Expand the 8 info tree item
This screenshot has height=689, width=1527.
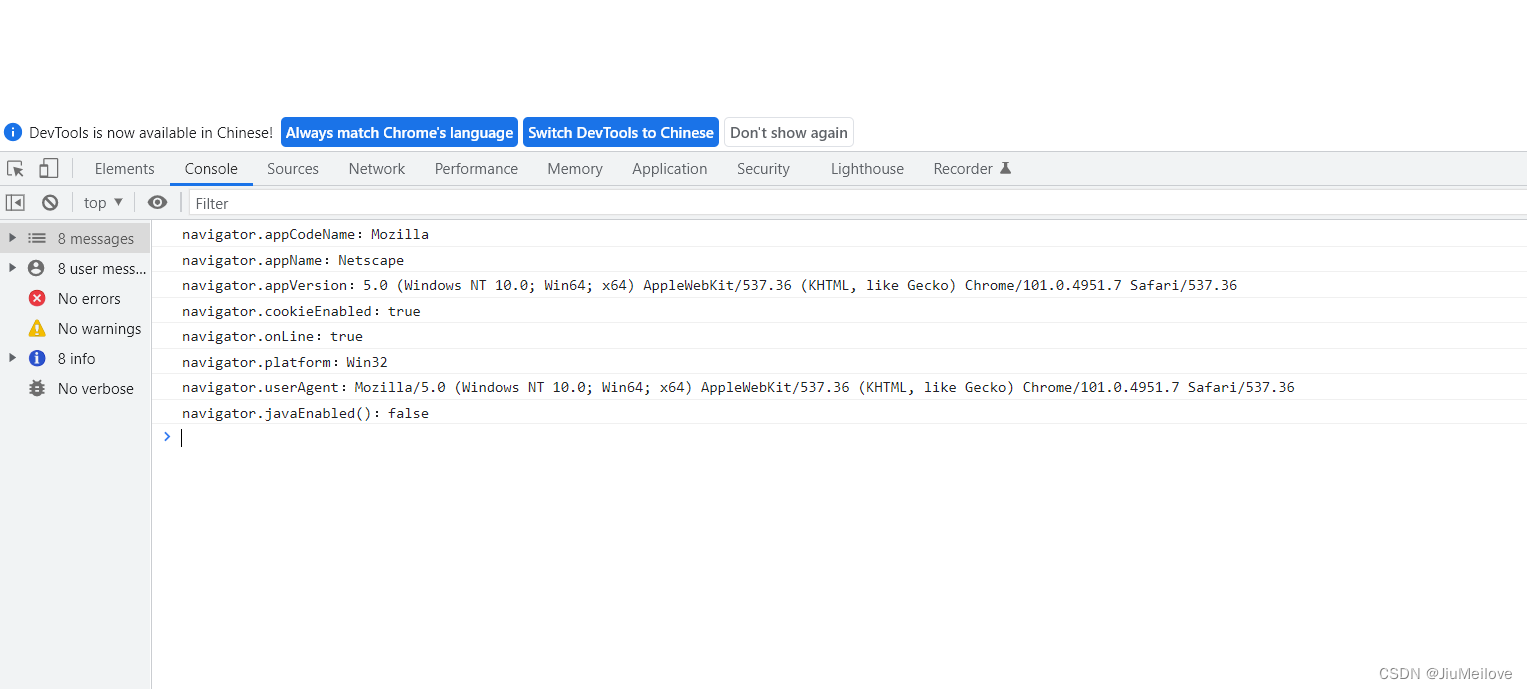pos(11,358)
